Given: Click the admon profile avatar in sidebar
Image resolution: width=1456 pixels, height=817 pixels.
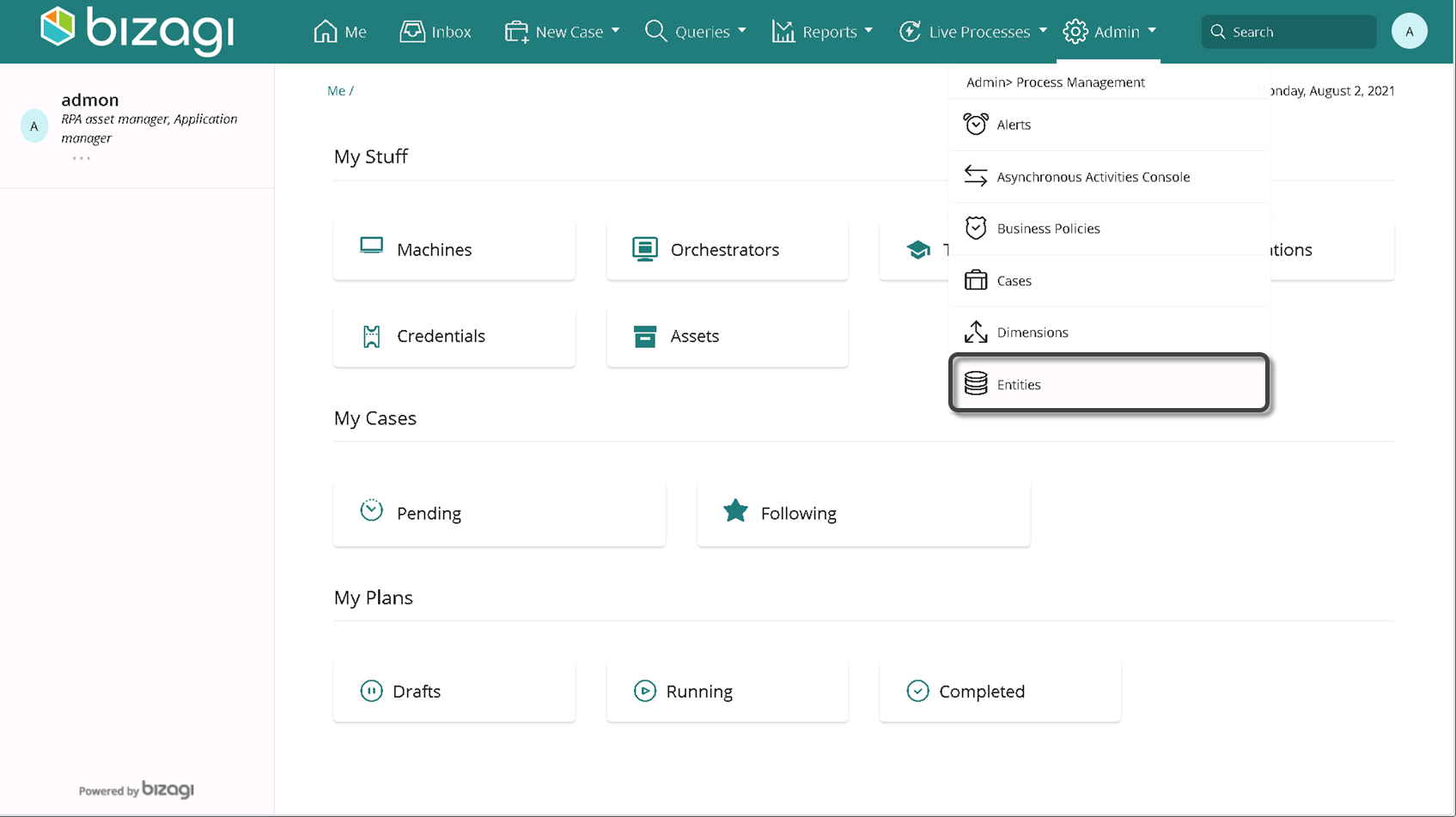Looking at the screenshot, I should (x=34, y=126).
